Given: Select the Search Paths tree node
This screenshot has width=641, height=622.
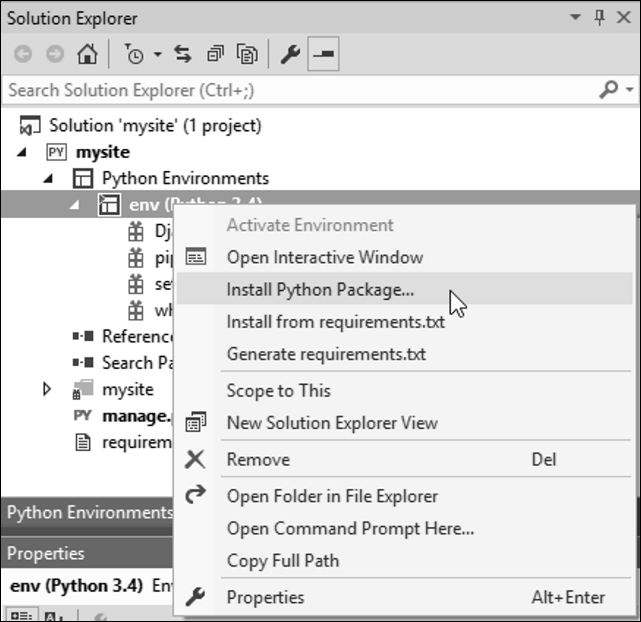Looking at the screenshot, I should click(x=137, y=362).
